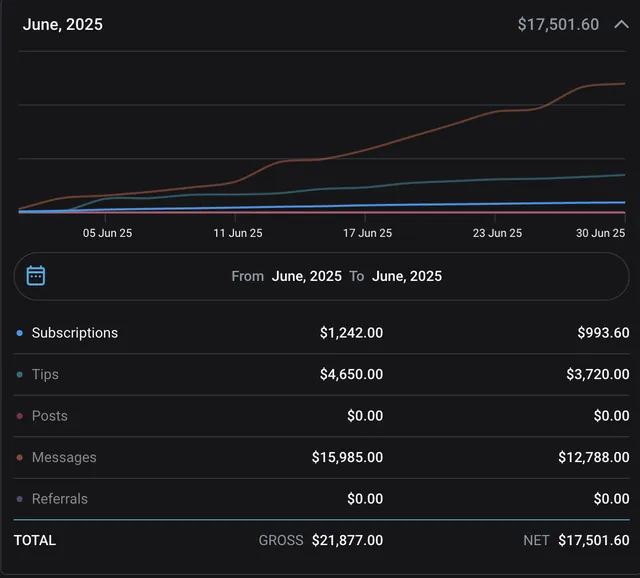Image resolution: width=640 pixels, height=578 pixels.
Task: Click the Messages row label
Action: coord(64,457)
